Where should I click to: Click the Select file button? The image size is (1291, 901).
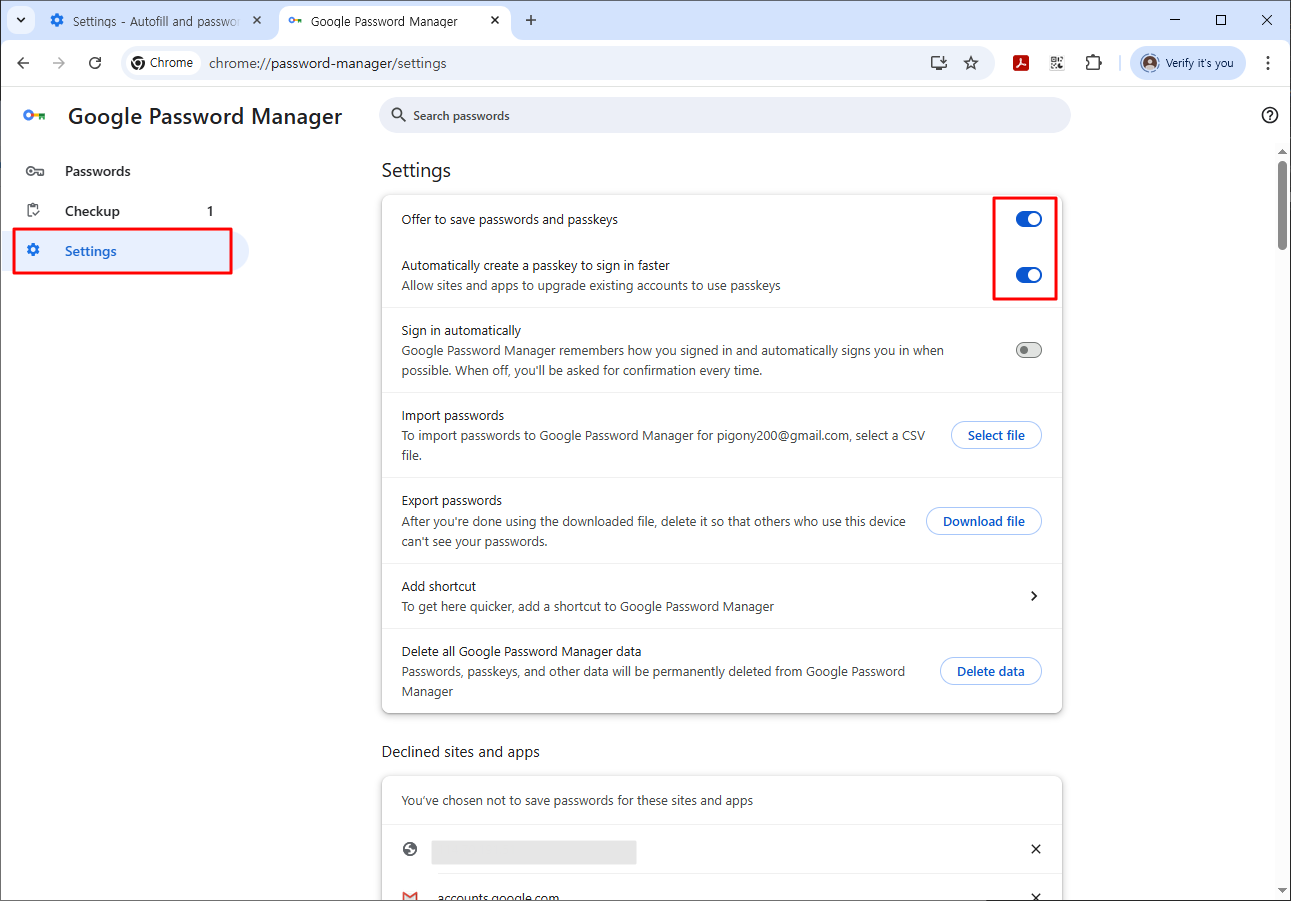pos(996,435)
